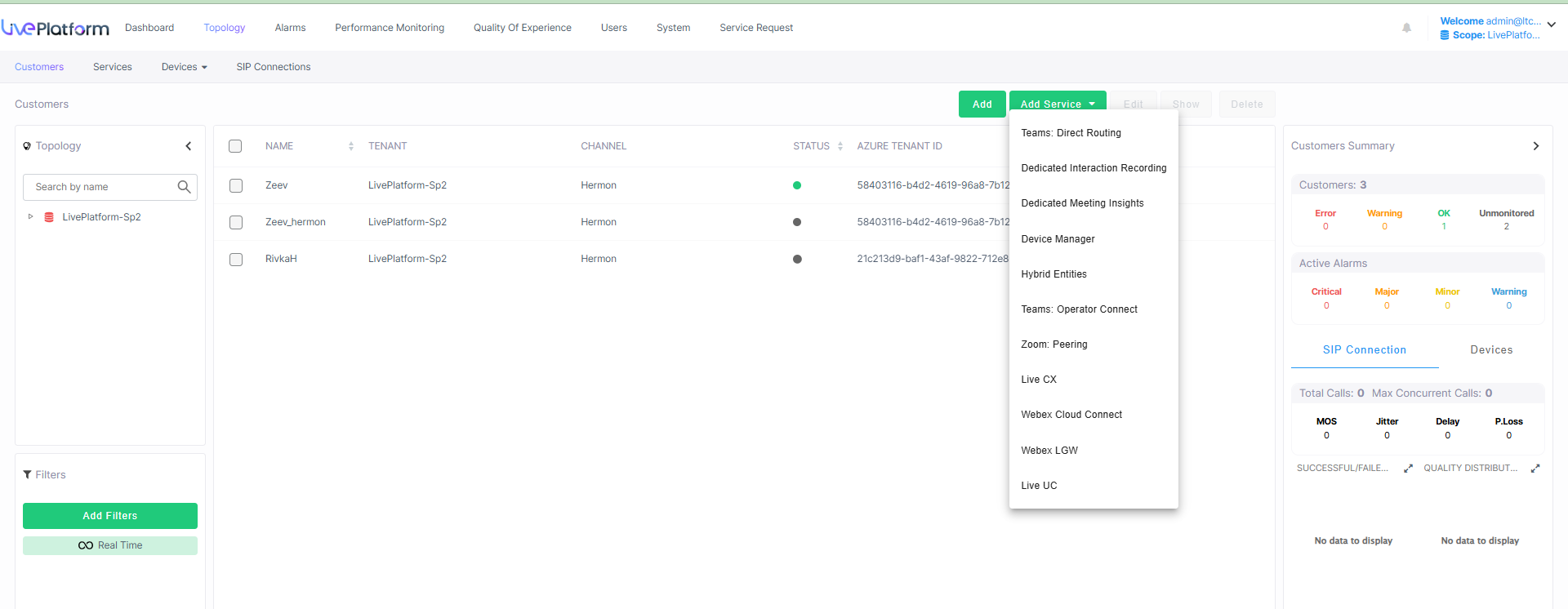Select Dedicated Interaction Recording option
The image size is (1568, 609).
coord(1094,168)
